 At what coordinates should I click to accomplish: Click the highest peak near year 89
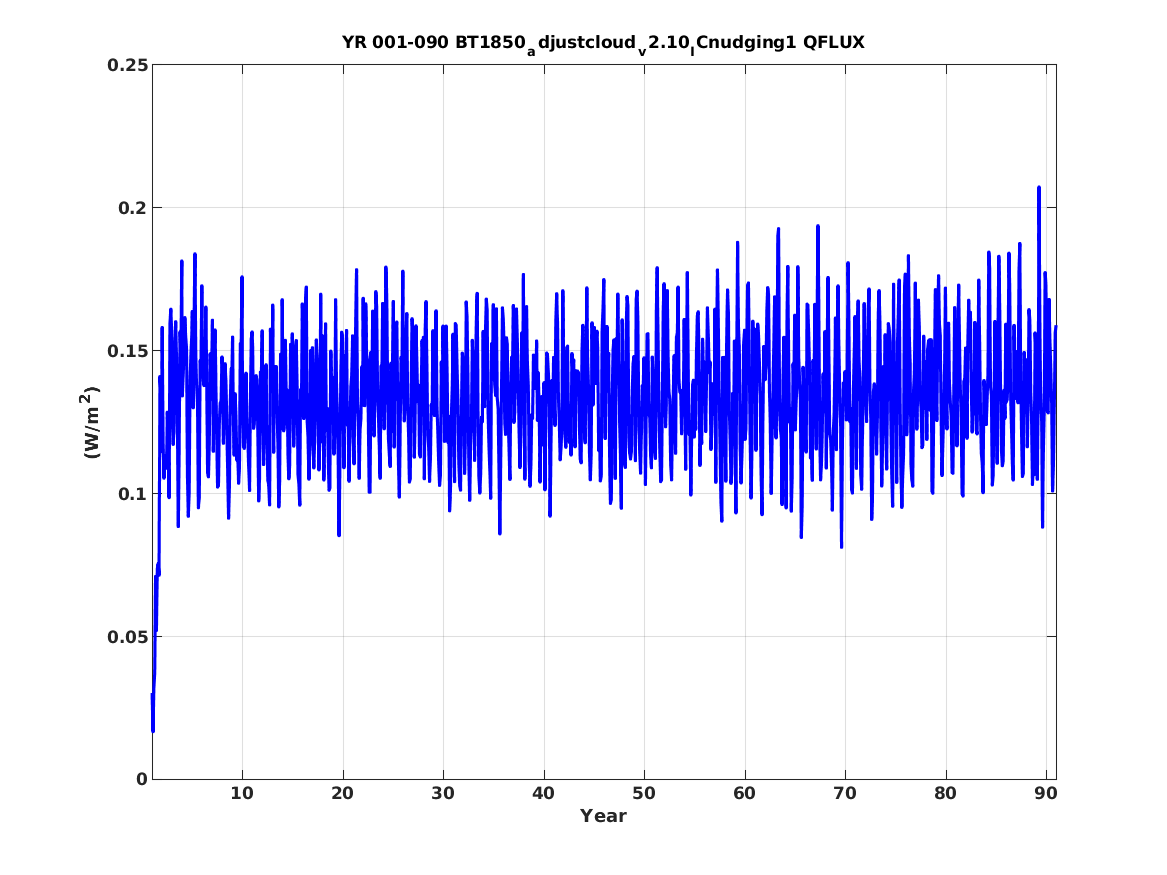1039,188
